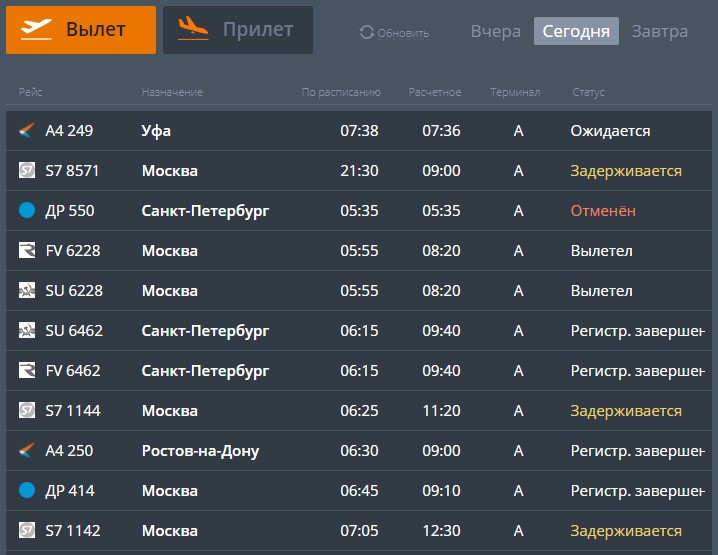Select flight number S7 1144
The image size is (718, 555).
pos(73,410)
